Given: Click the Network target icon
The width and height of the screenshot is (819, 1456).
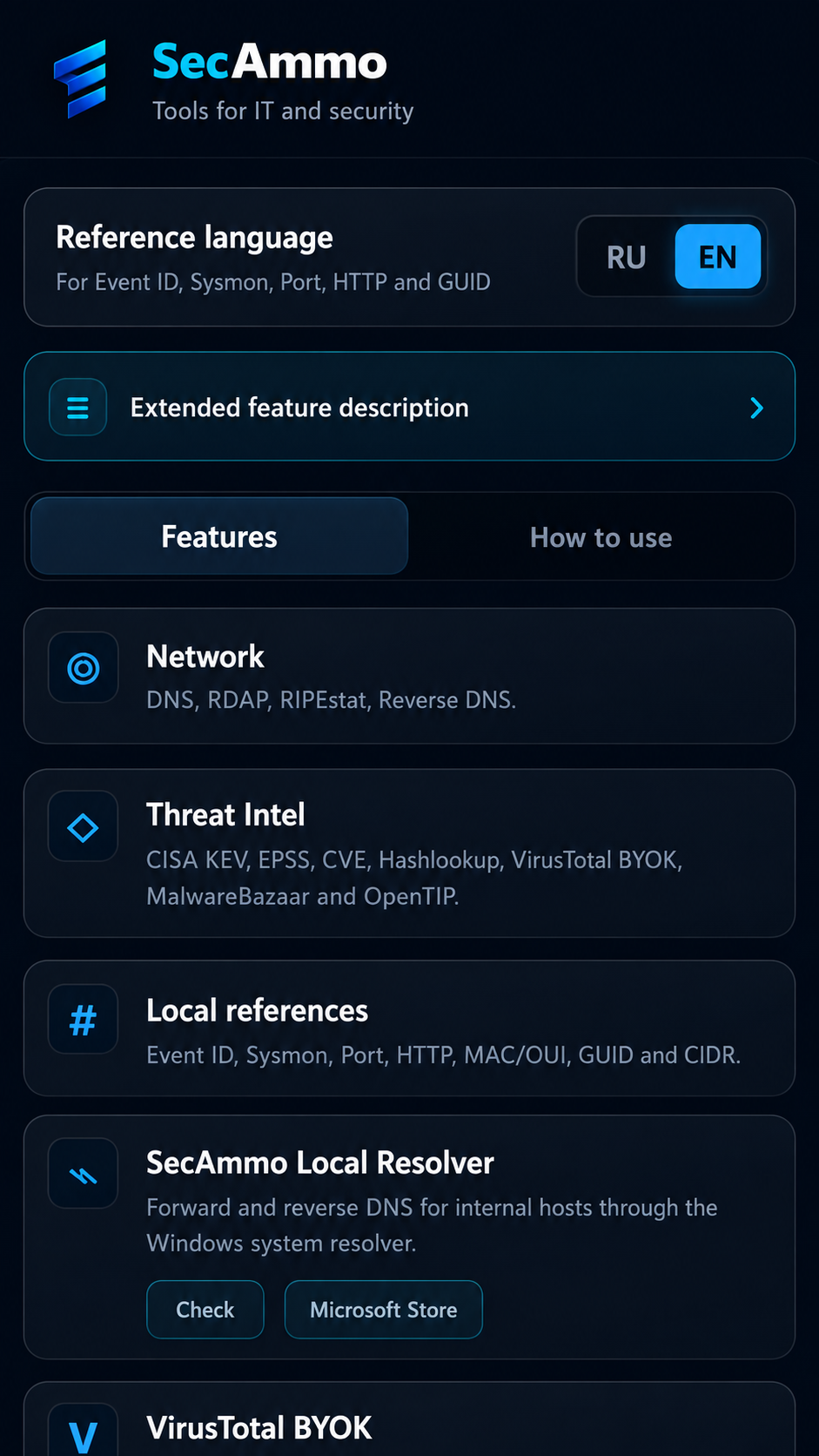Looking at the screenshot, I should tap(84, 668).
